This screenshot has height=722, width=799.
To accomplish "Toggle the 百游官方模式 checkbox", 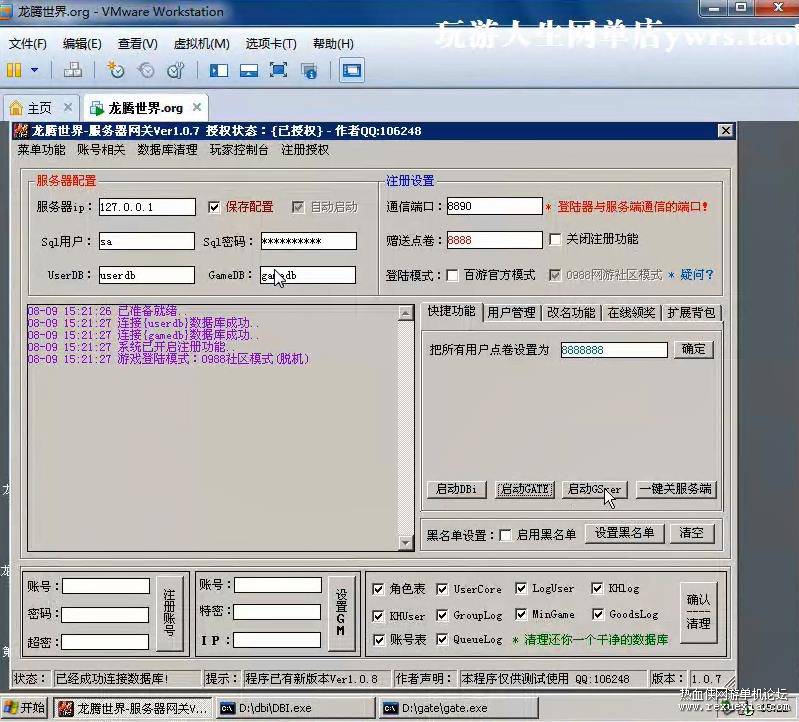I will (452, 275).
